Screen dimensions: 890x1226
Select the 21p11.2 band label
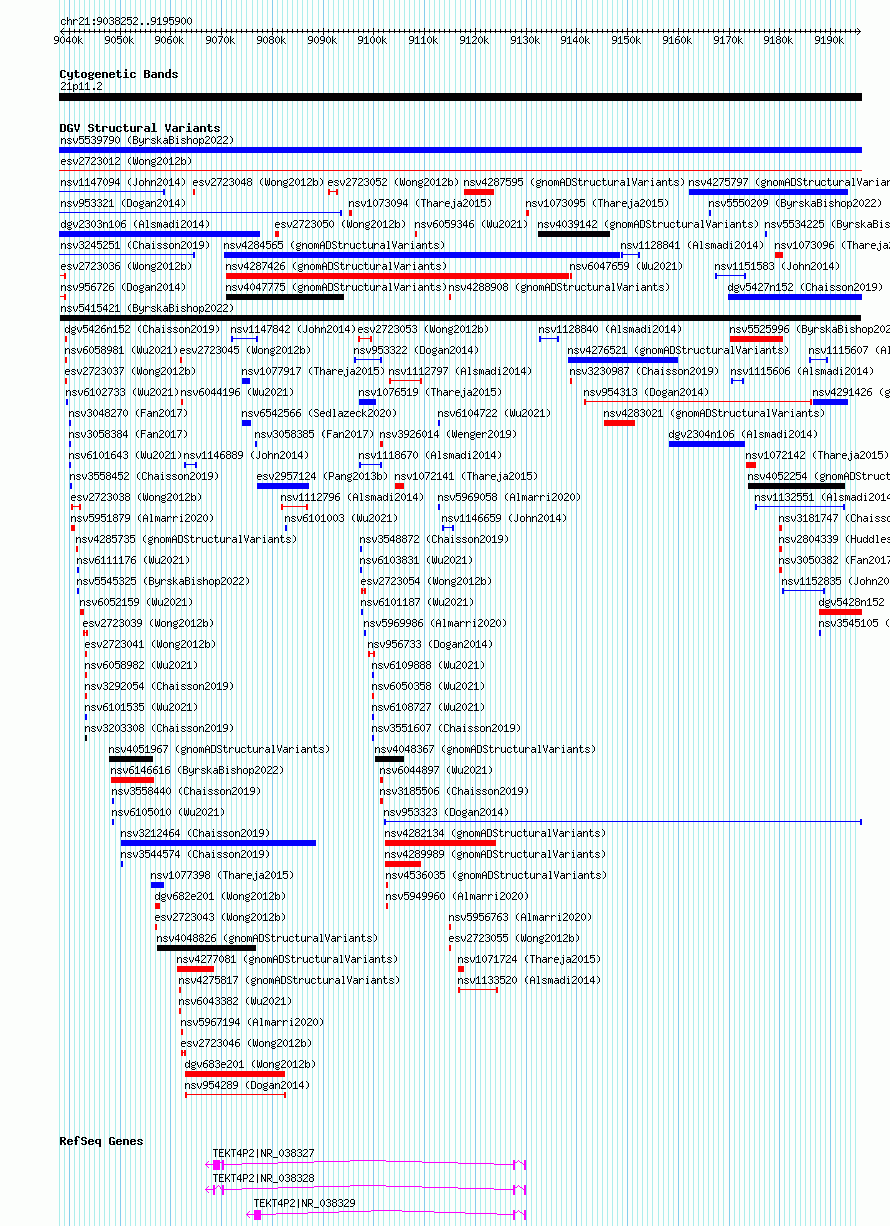[x=81, y=86]
